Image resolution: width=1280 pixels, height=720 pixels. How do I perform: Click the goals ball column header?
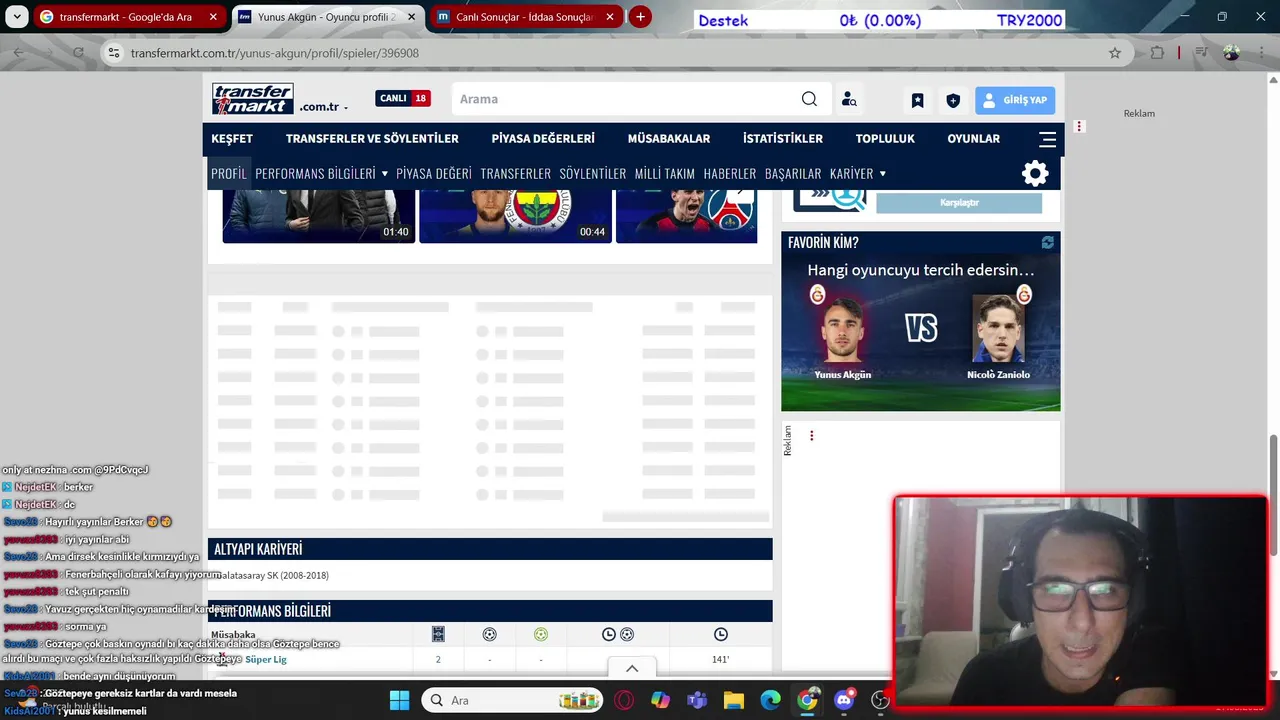(489, 634)
